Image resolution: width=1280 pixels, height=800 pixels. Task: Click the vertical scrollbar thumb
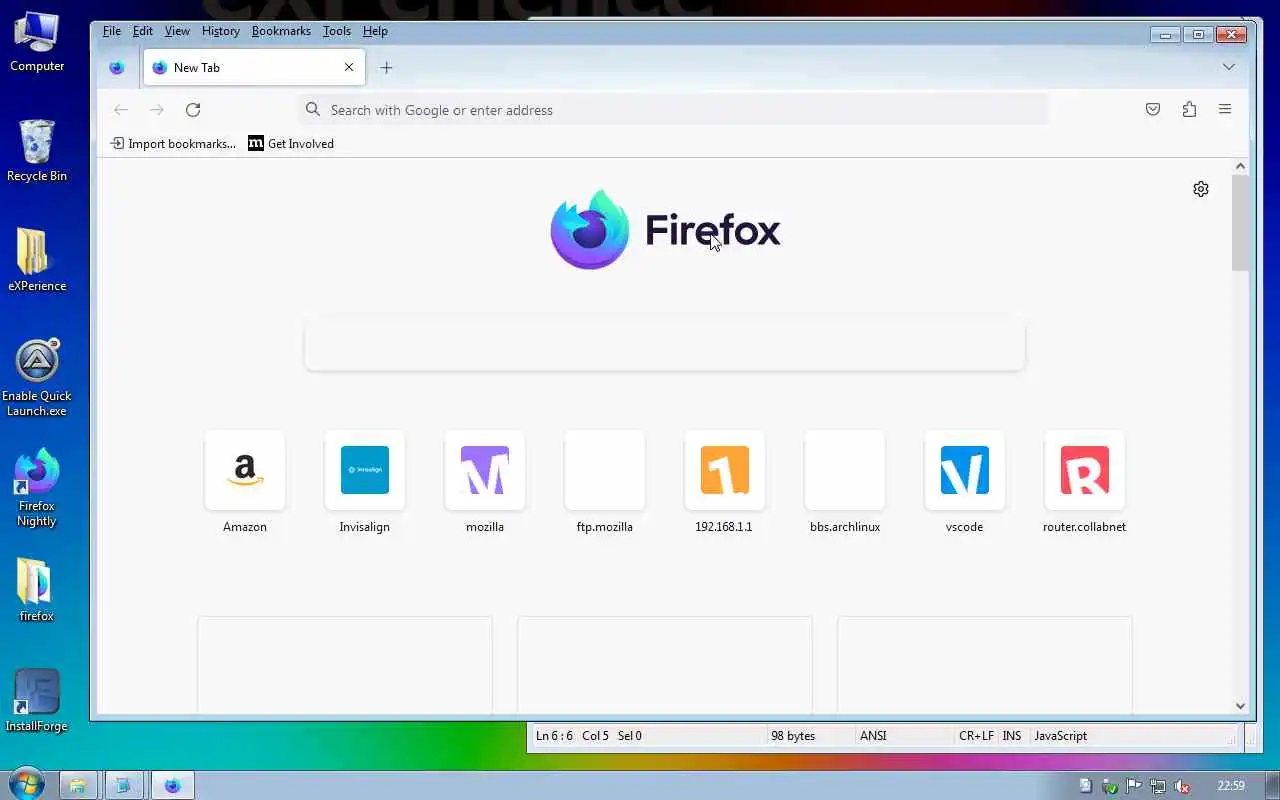pos(1241,222)
